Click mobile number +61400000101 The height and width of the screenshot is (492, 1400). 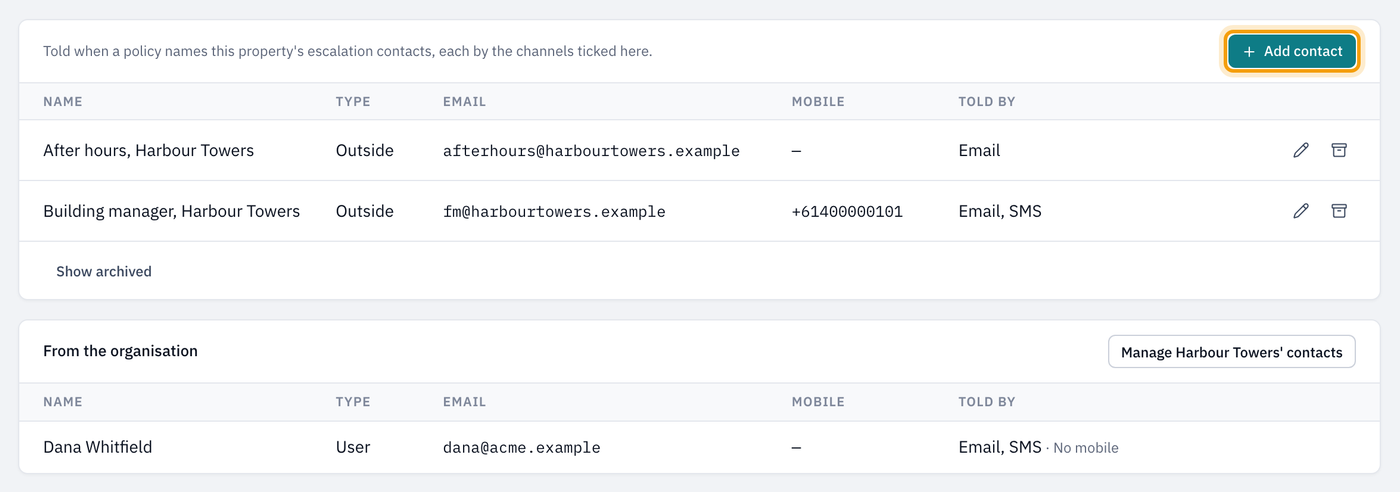(x=847, y=211)
